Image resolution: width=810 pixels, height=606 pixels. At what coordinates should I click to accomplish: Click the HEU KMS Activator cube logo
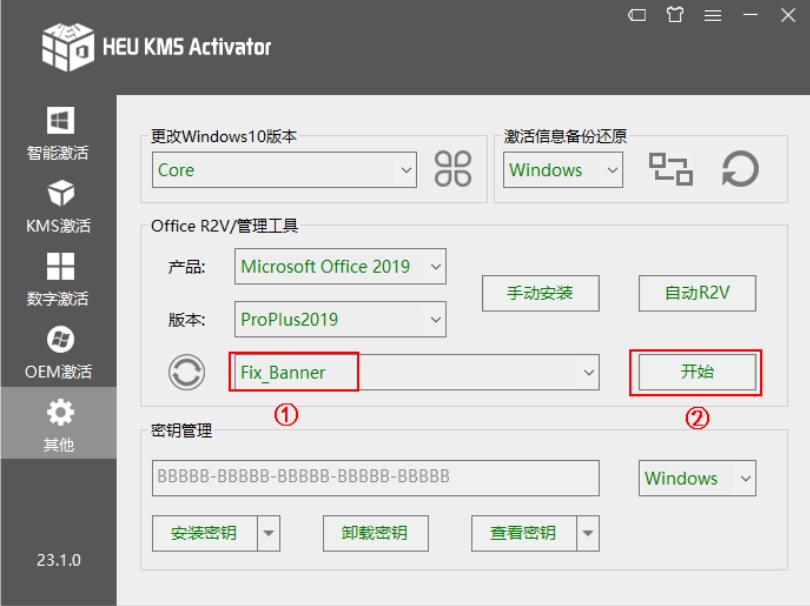[67, 46]
